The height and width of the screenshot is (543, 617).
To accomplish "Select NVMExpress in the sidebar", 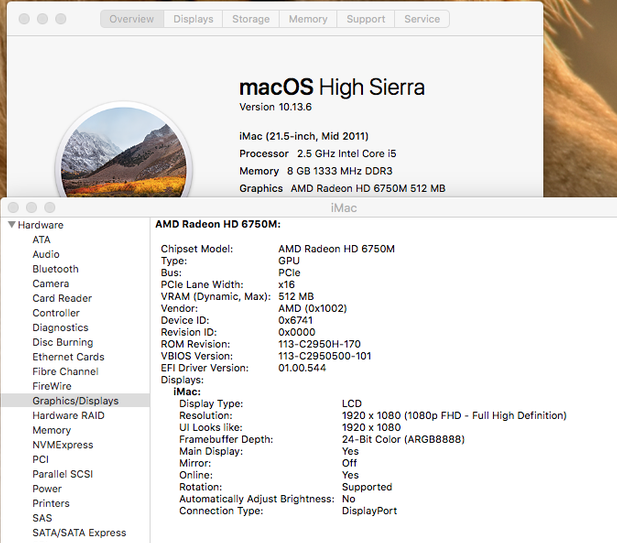I will pos(63,445).
